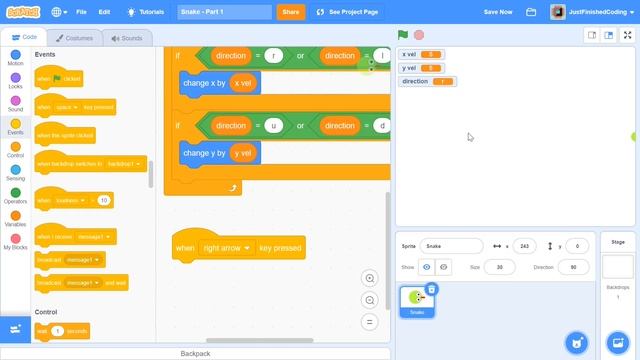Screen dimensions: 640x360
Task: Click the green flag to run
Action: click(403, 35)
